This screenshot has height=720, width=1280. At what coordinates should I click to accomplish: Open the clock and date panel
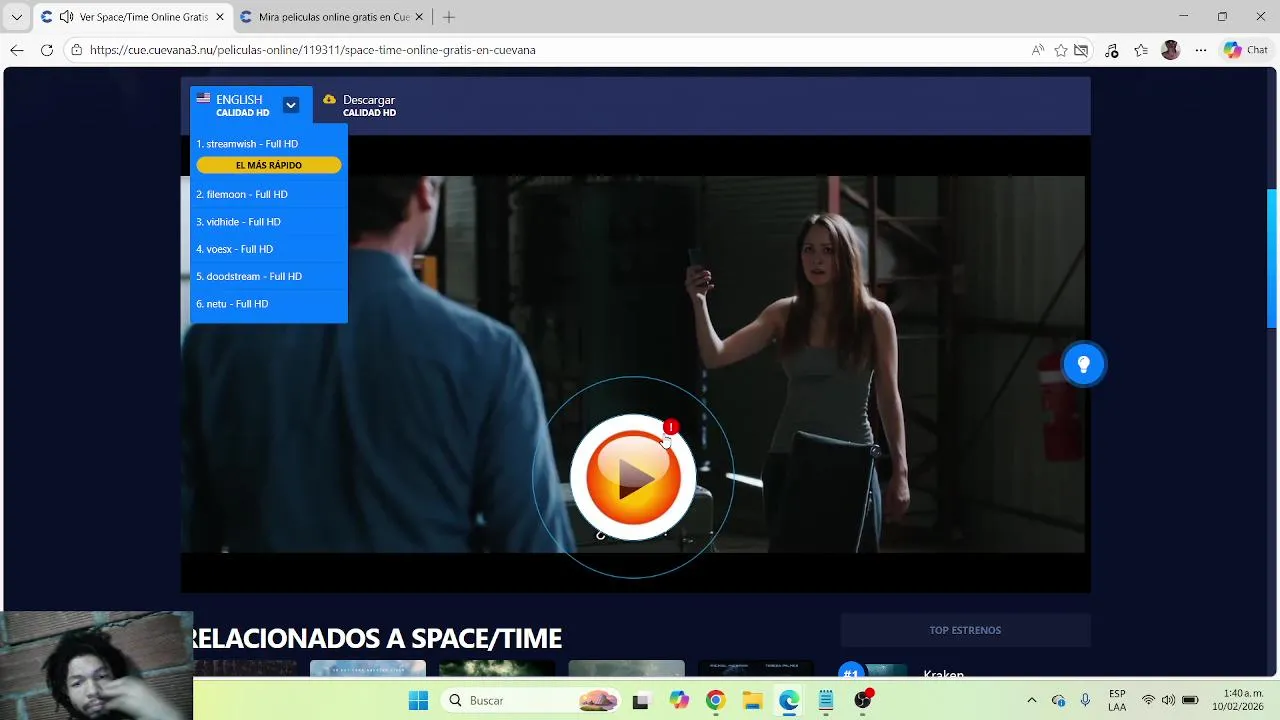point(1240,700)
